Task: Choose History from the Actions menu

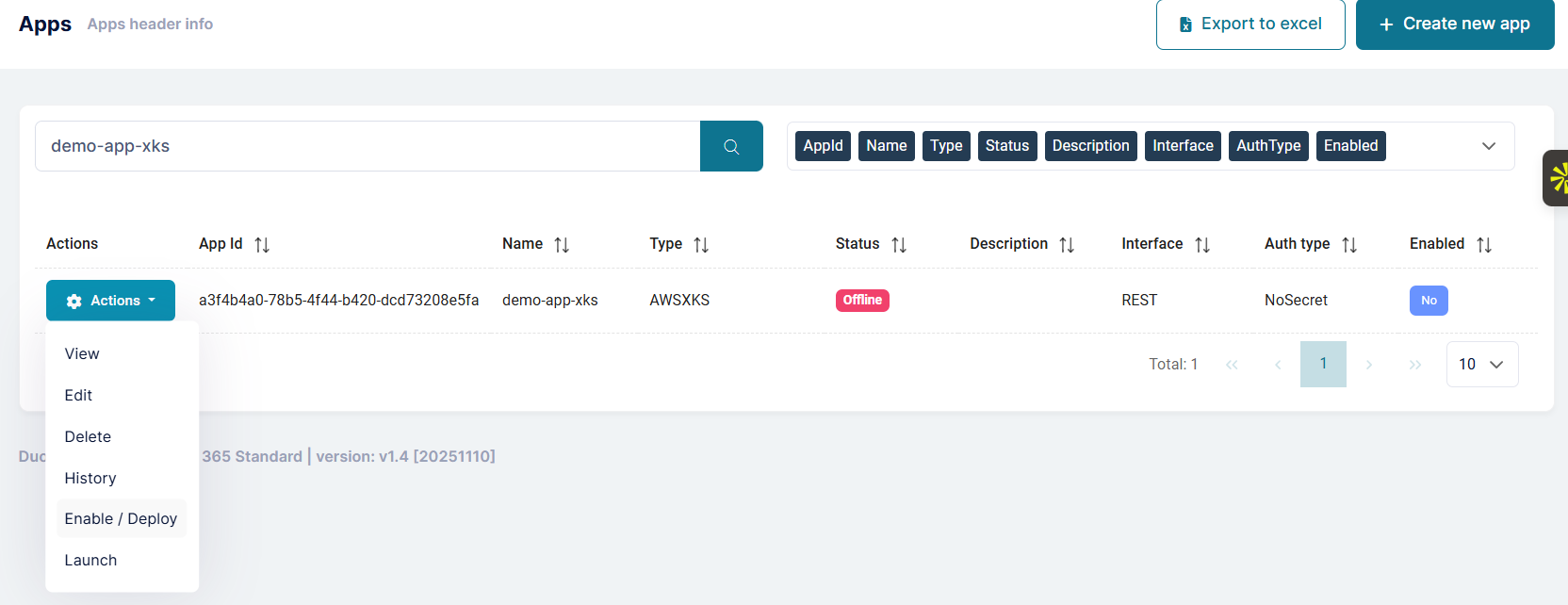Action: click(x=122, y=478)
